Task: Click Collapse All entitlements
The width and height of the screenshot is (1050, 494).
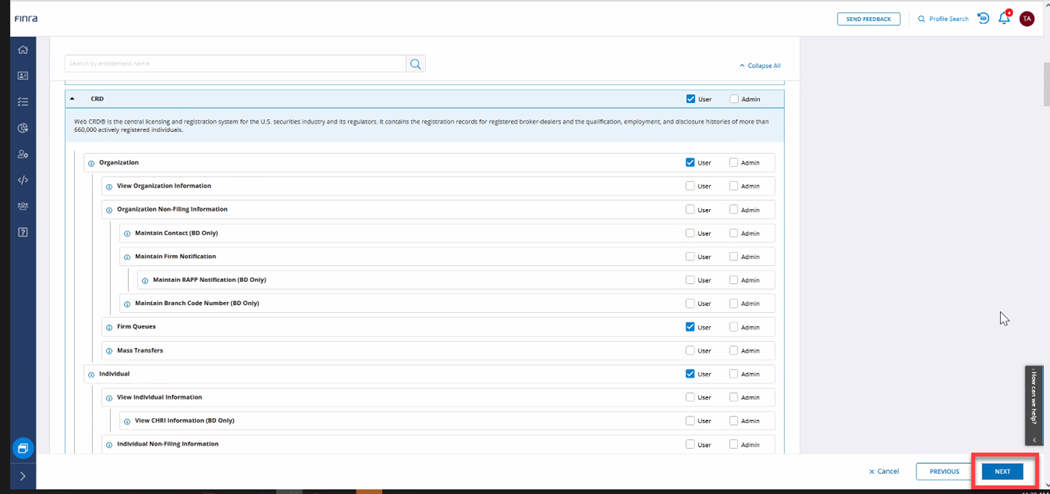Action: 760,66
